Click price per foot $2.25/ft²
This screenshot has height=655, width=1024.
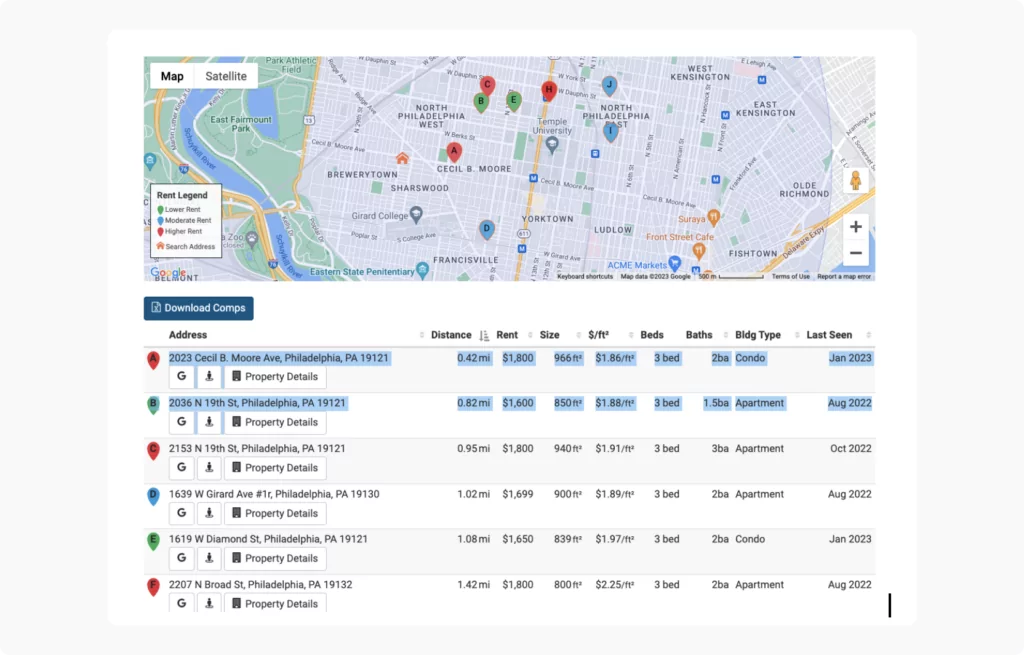[615, 585]
